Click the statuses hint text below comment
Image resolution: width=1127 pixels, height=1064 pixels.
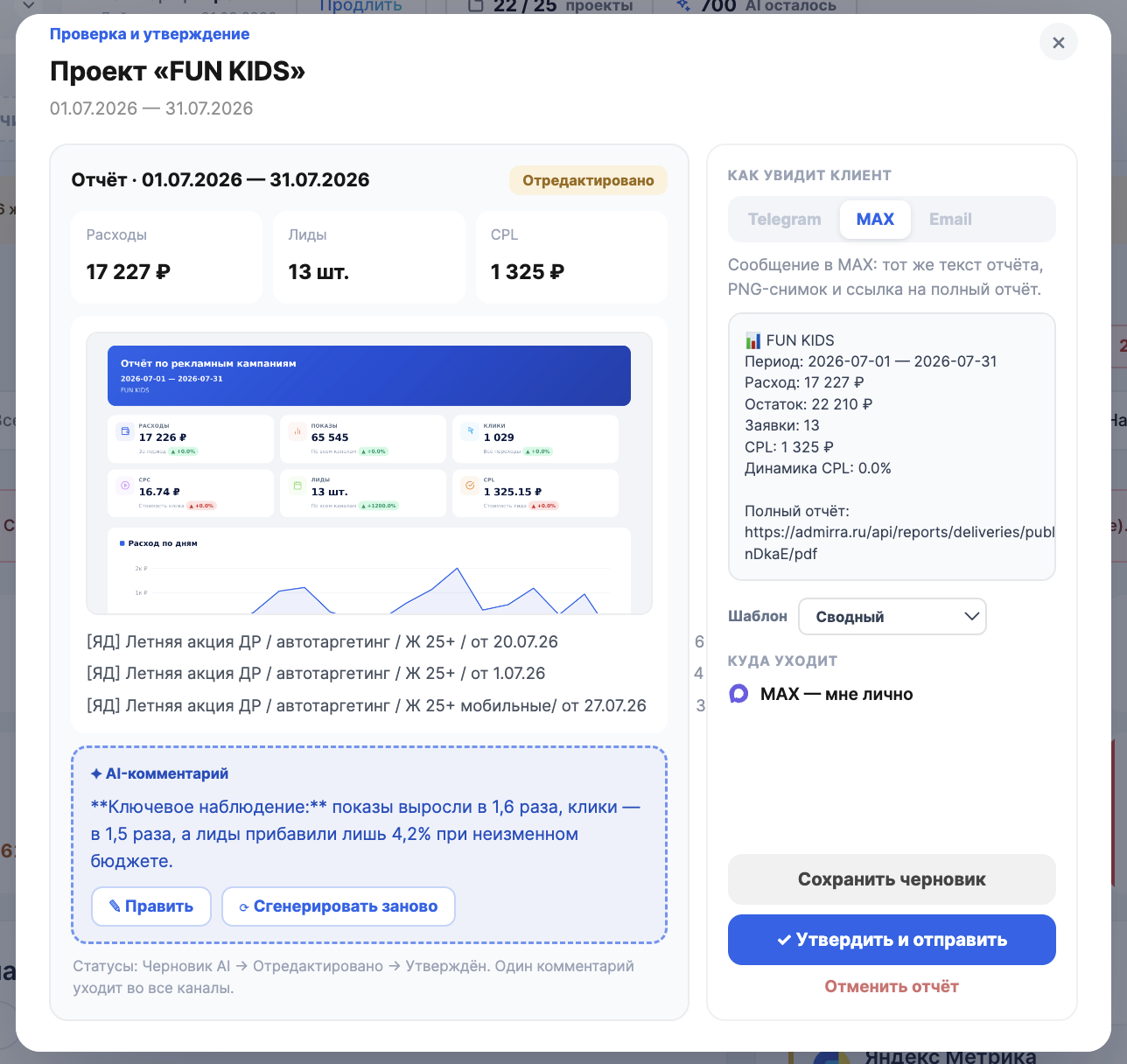tap(353, 976)
